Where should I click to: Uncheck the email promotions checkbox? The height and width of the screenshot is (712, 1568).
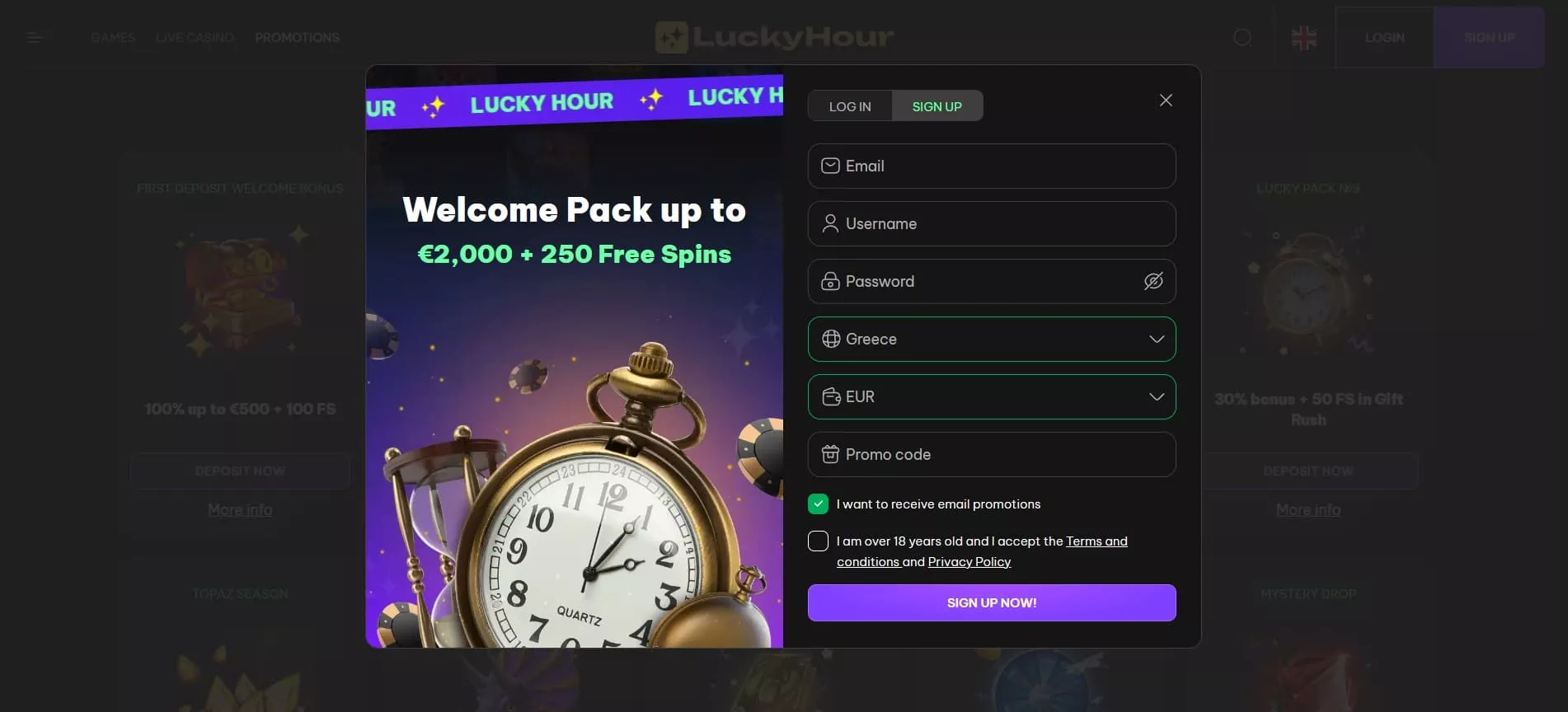818,504
